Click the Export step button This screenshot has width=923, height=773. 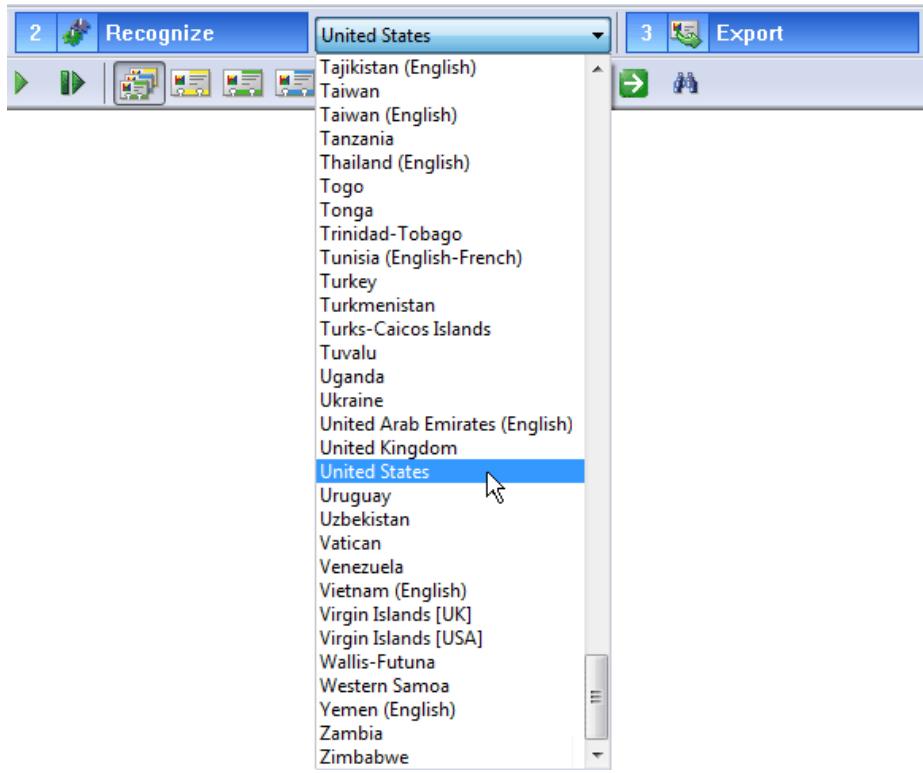pyautogui.click(x=772, y=33)
